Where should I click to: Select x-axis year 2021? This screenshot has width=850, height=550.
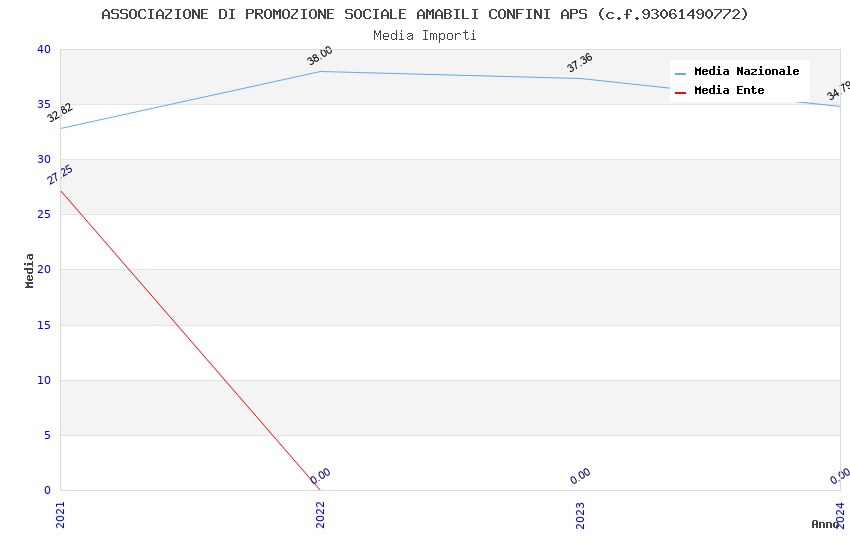point(60,515)
